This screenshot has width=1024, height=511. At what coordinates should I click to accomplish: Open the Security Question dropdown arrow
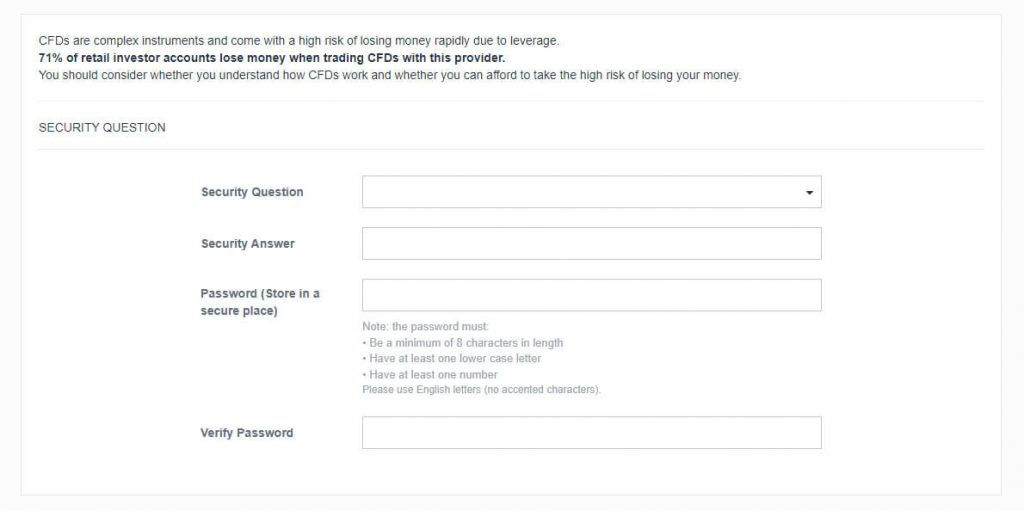809,192
